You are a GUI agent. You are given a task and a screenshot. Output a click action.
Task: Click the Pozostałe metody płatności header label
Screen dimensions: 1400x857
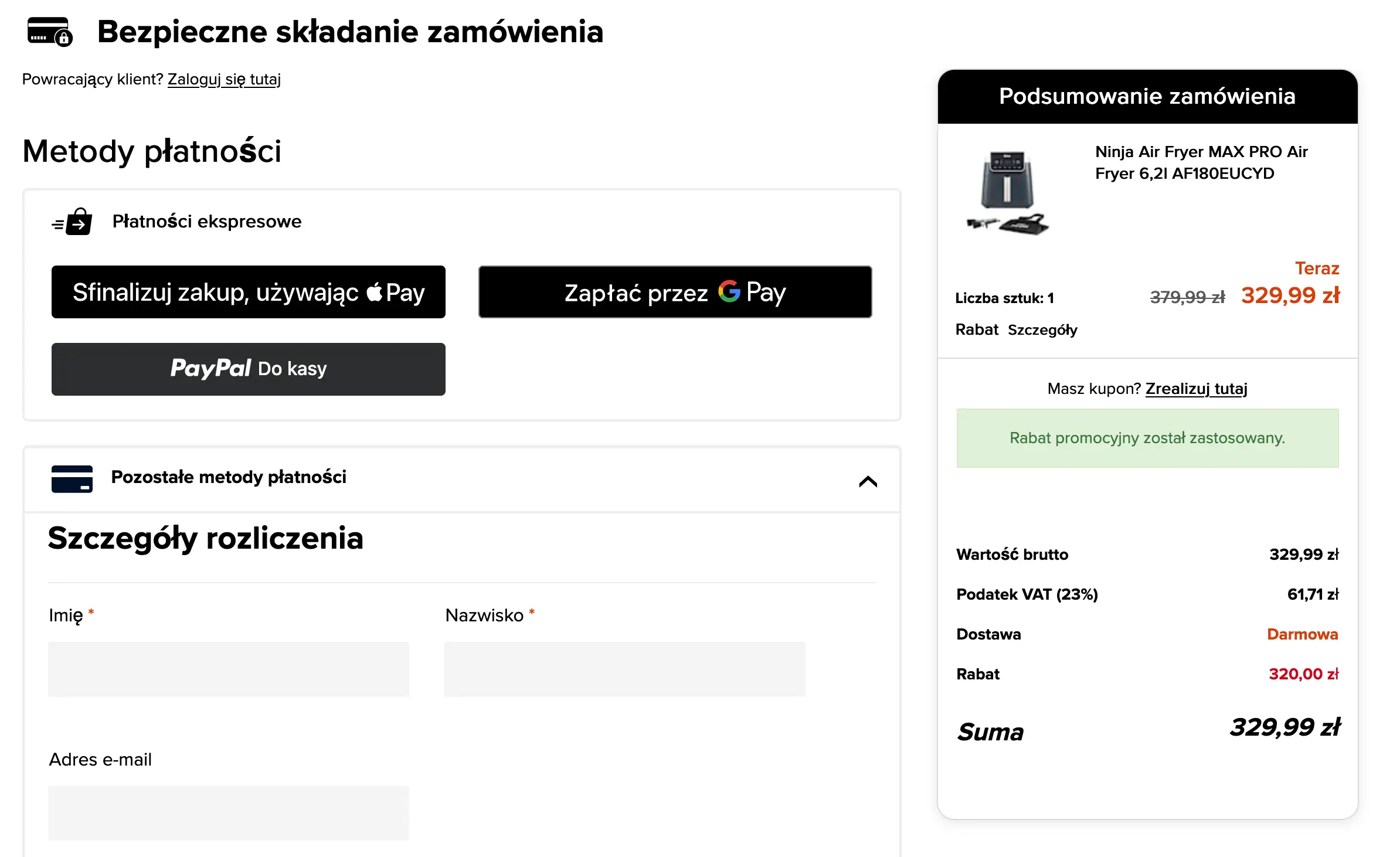tap(229, 477)
